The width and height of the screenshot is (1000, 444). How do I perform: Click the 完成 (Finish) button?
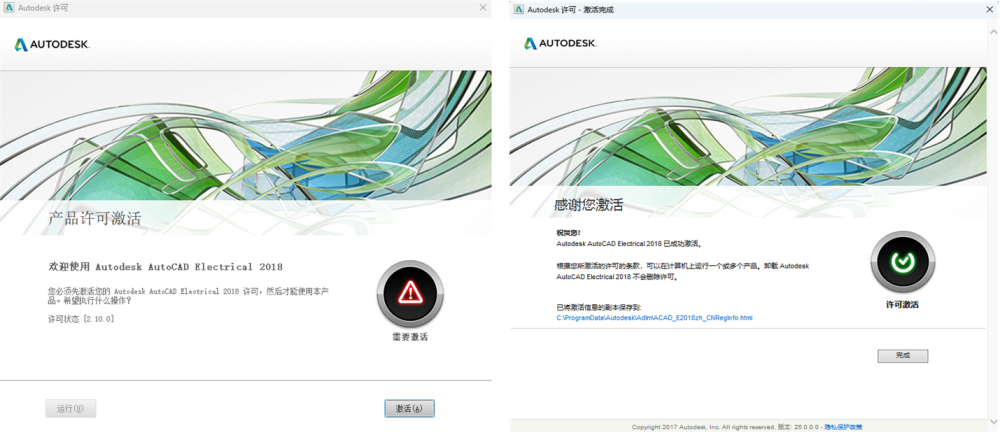coord(902,356)
